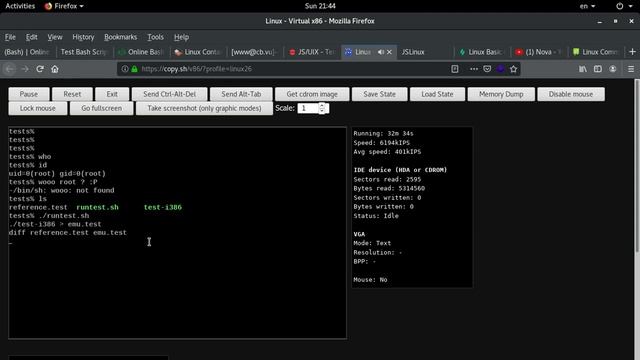Show sidebars with the sidebar icon
Image resolution: width=640 pixels, height=360 pixels.
(598, 69)
